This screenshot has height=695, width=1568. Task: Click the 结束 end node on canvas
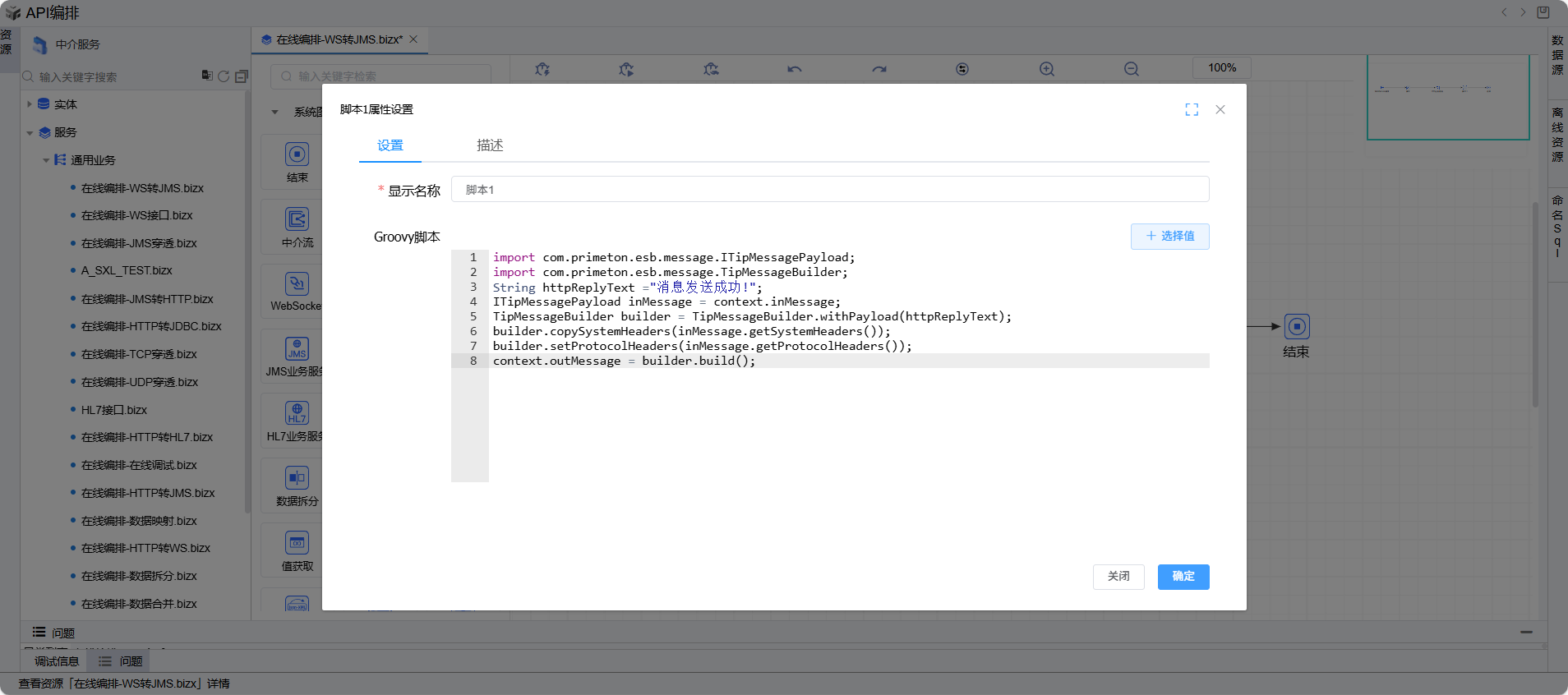point(1296,327)
